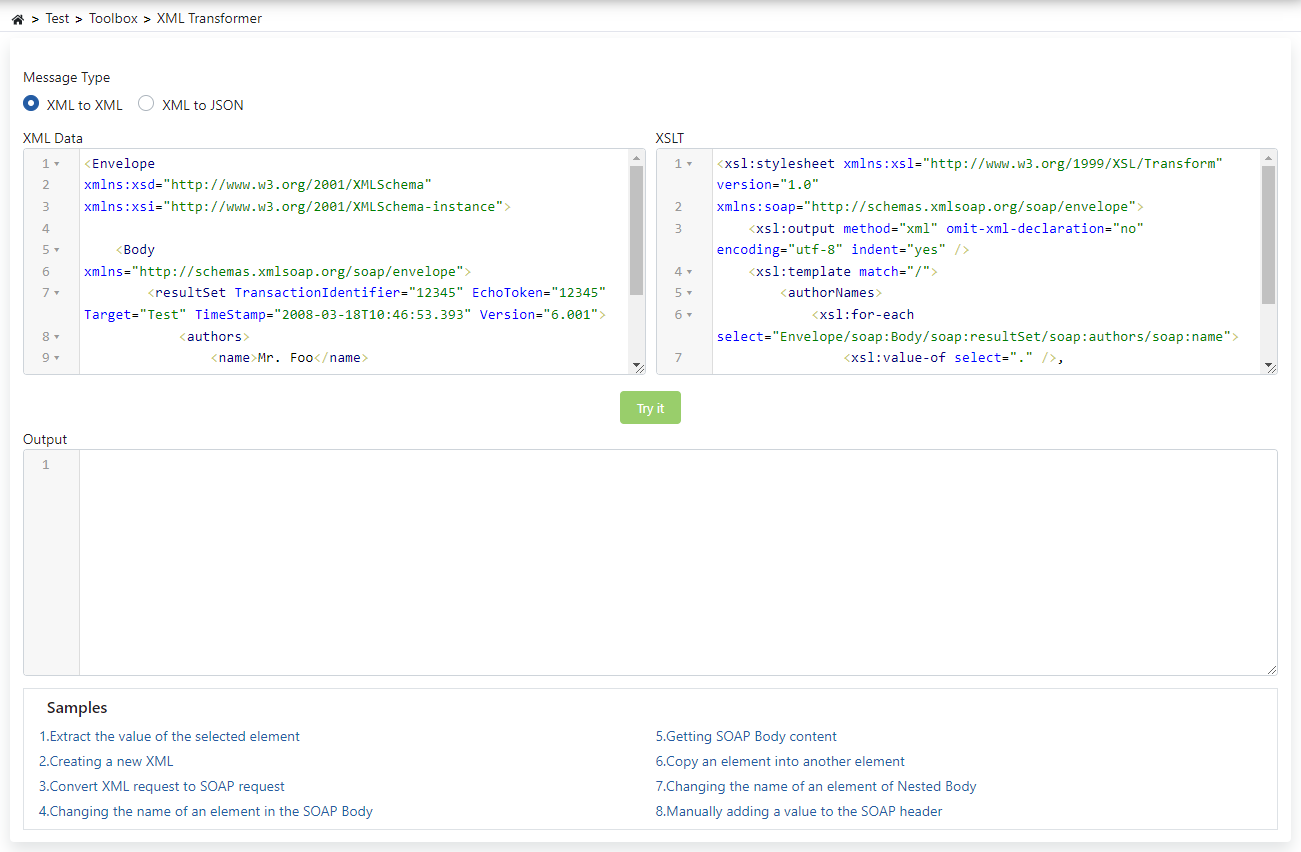Collapse the Envelope element on line 1

coord(57,163)
